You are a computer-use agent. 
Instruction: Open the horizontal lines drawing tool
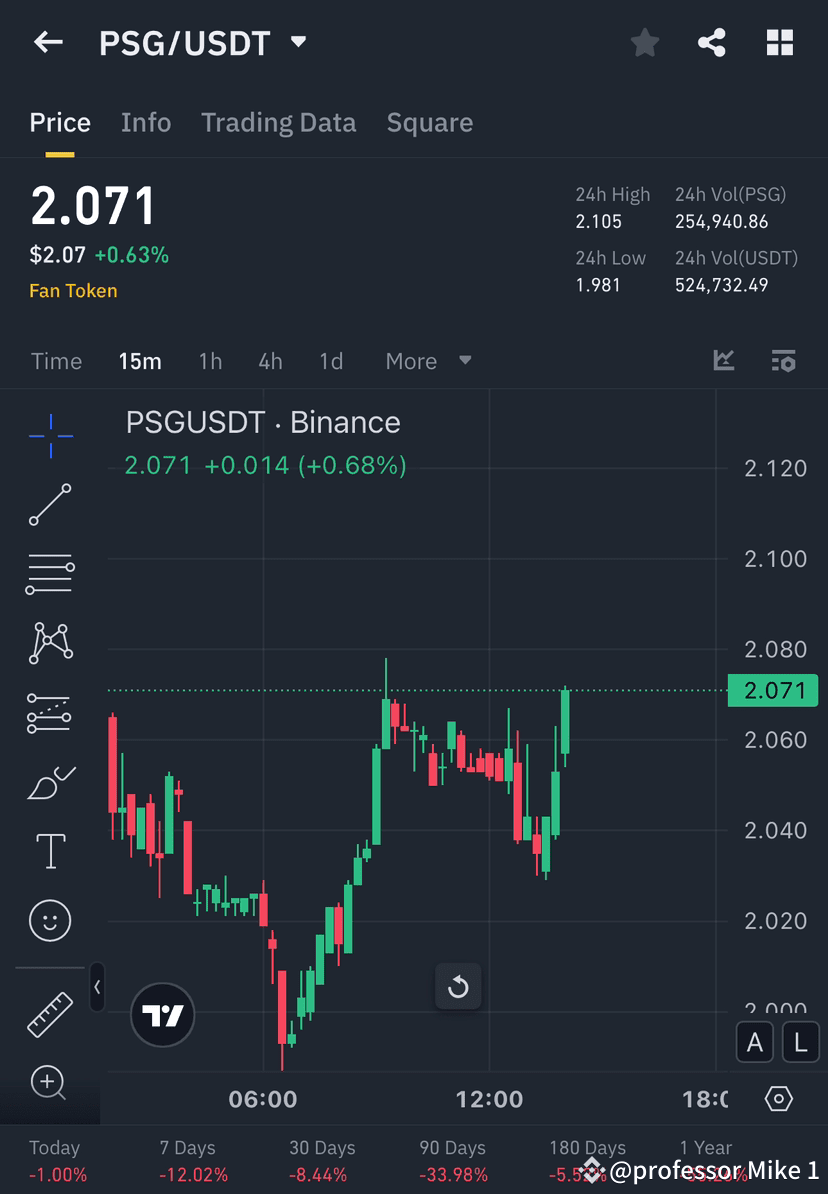pos(50,574)
